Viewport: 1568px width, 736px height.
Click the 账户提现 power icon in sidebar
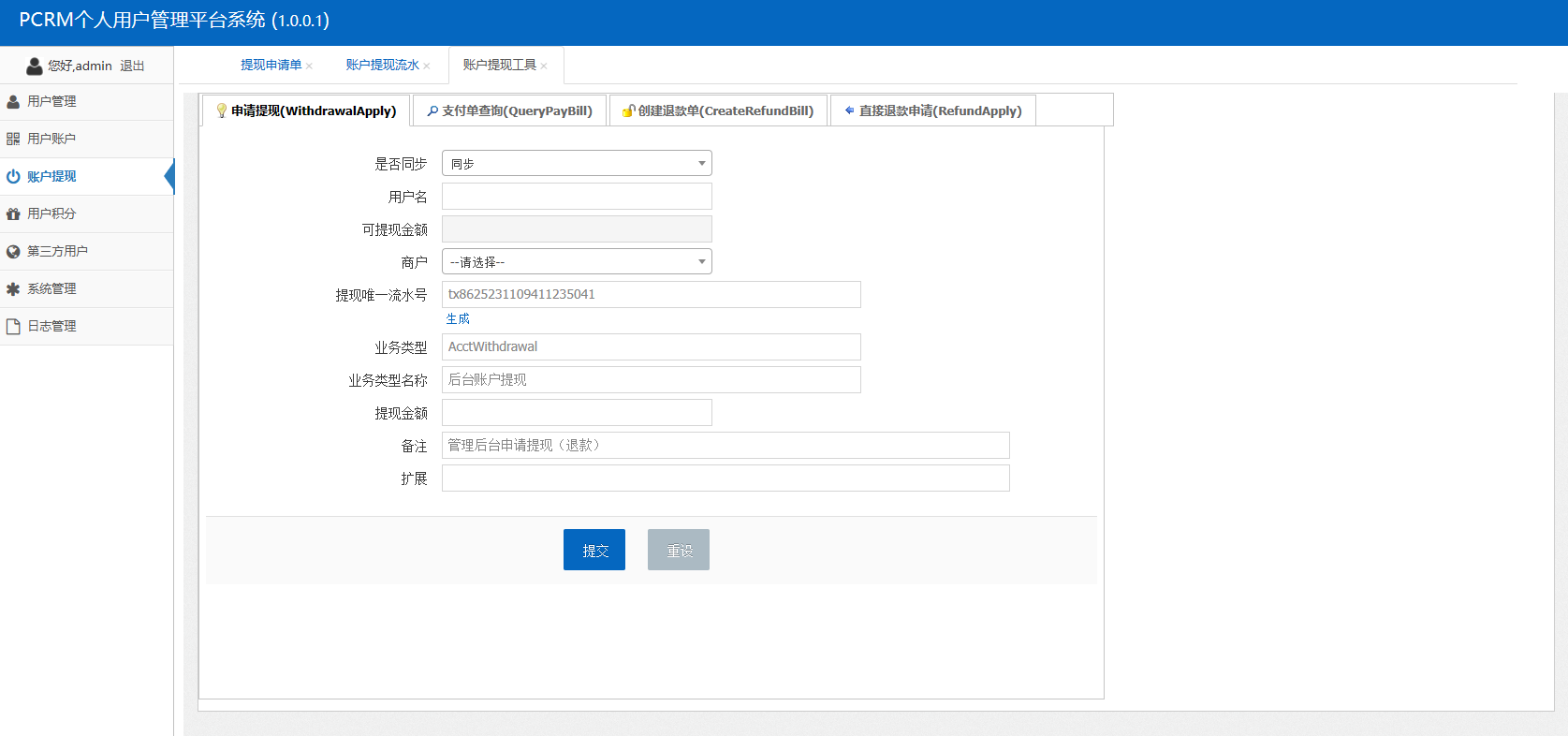[13, 176]
